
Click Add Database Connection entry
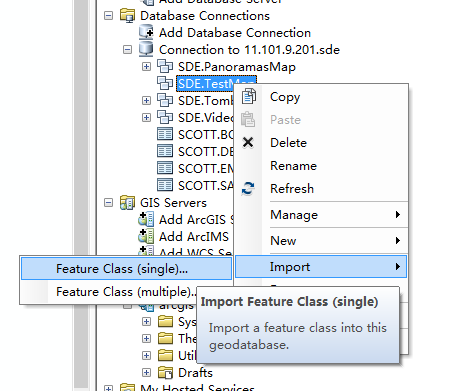235,33
